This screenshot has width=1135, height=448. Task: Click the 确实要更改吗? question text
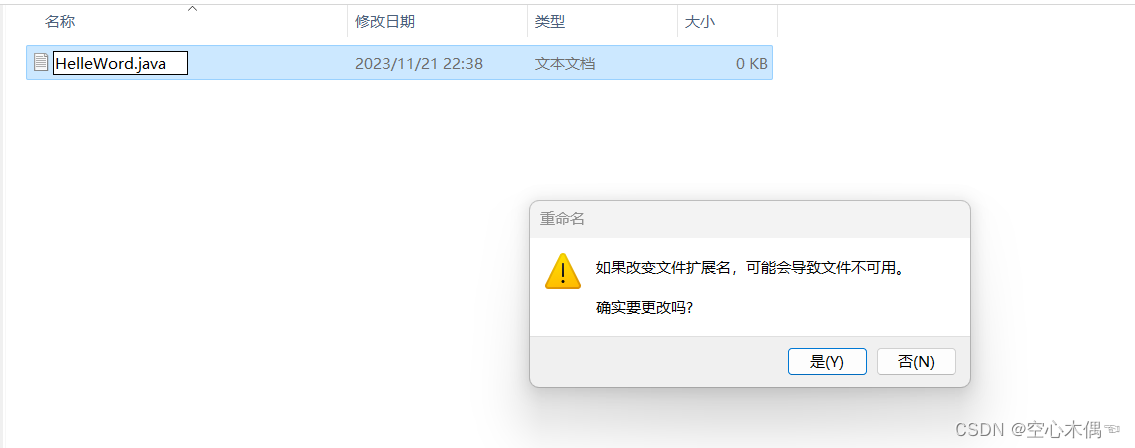(644, 307)
